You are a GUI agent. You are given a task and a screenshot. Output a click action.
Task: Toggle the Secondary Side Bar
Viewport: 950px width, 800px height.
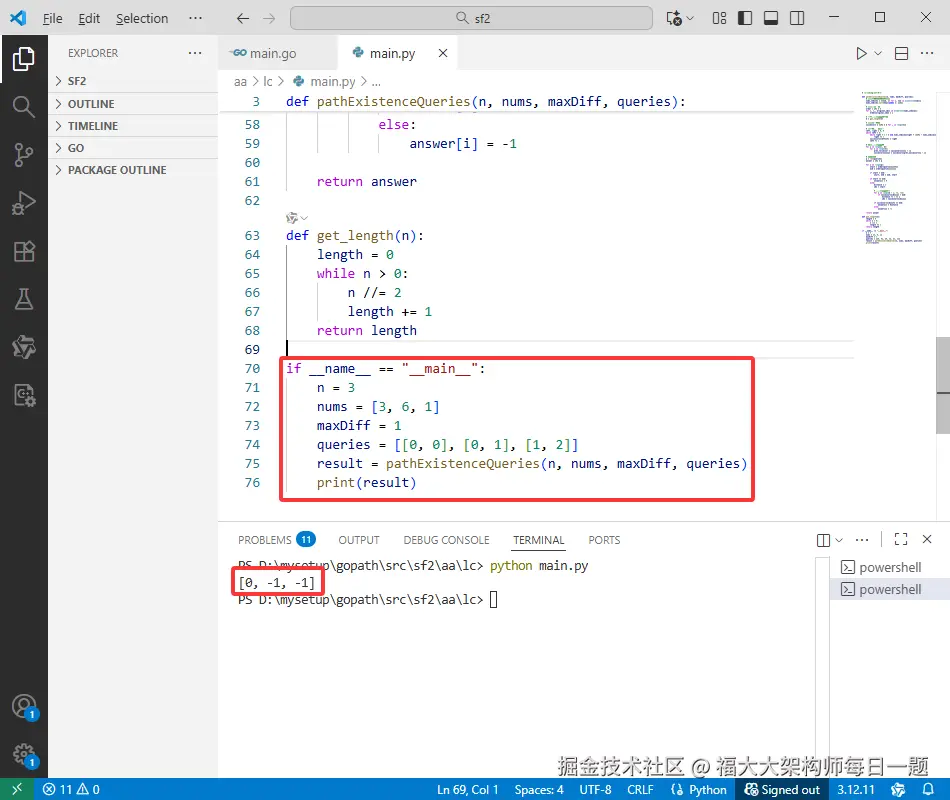coord(797,18)
